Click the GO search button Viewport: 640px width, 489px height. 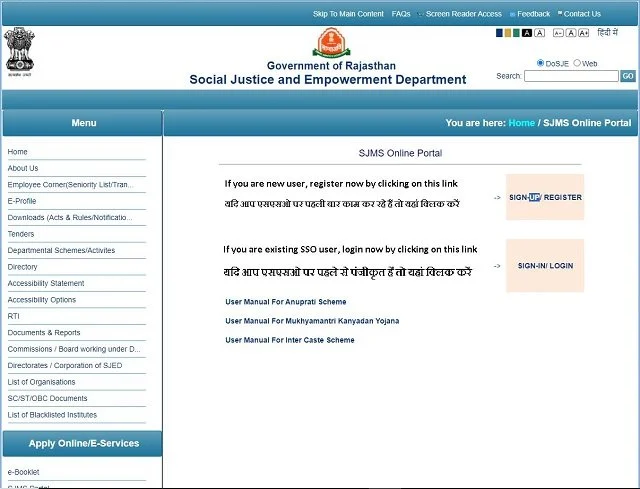628,76
